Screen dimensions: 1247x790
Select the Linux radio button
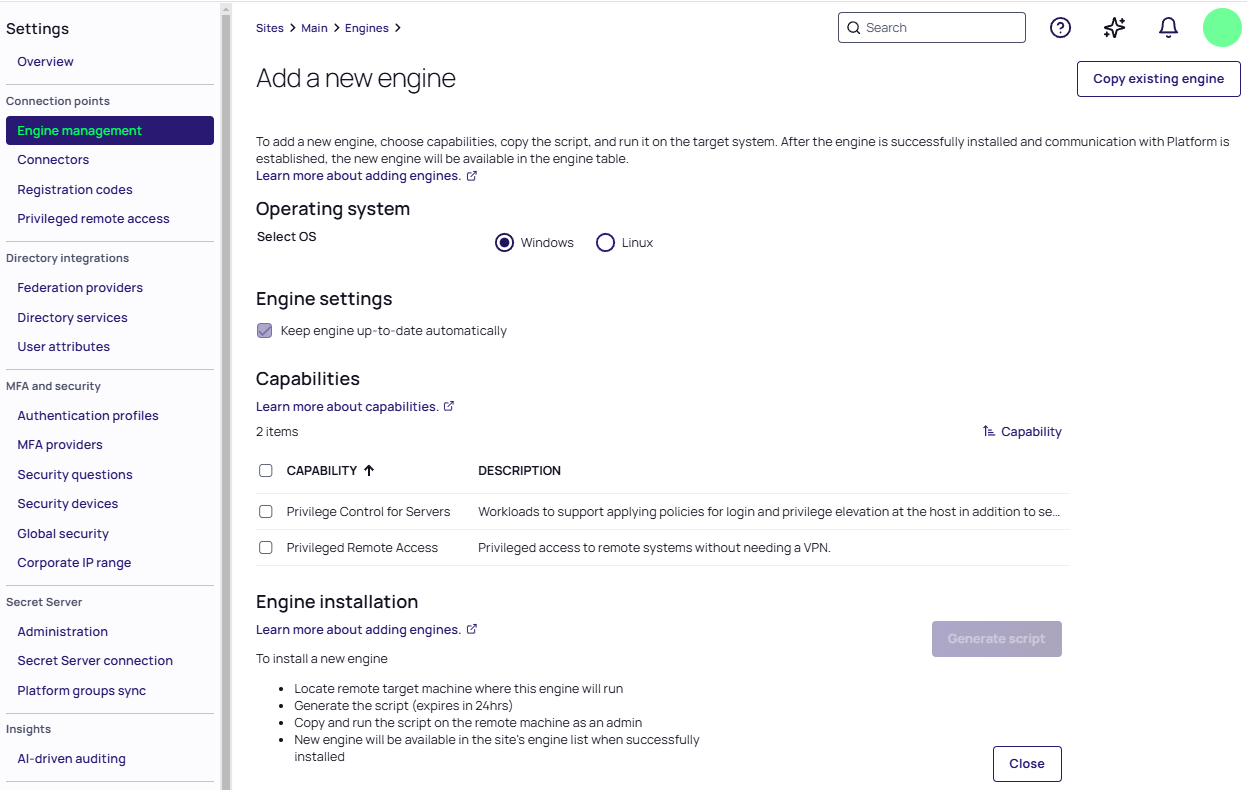click(x=605, y=243)
